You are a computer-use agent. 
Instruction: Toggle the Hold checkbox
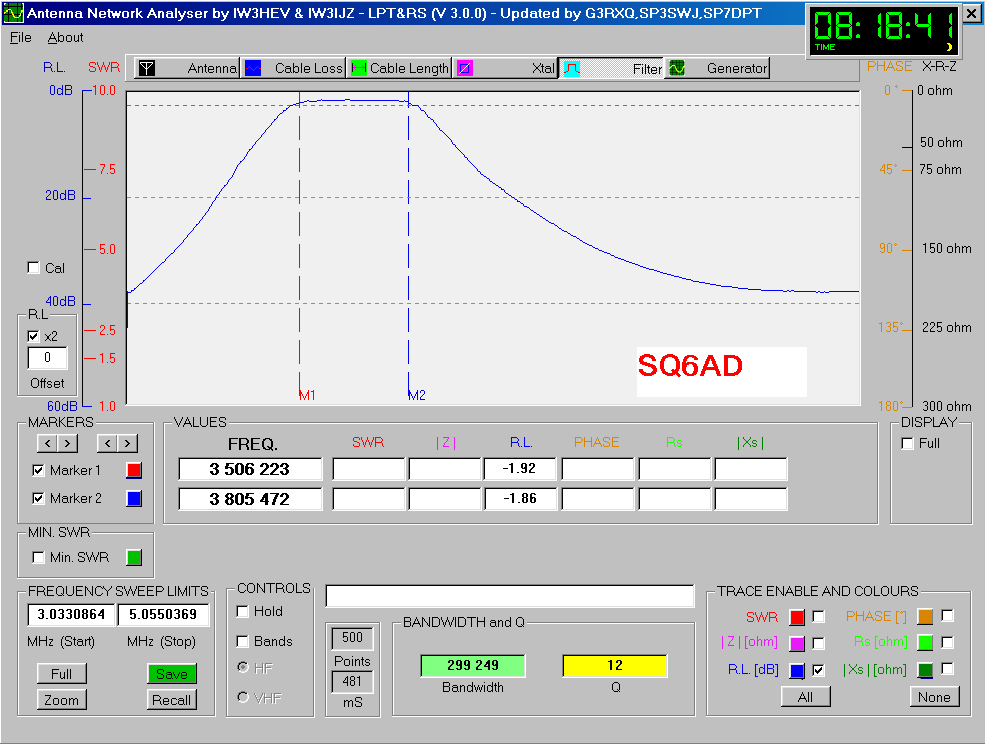click(x=243, y=611)
